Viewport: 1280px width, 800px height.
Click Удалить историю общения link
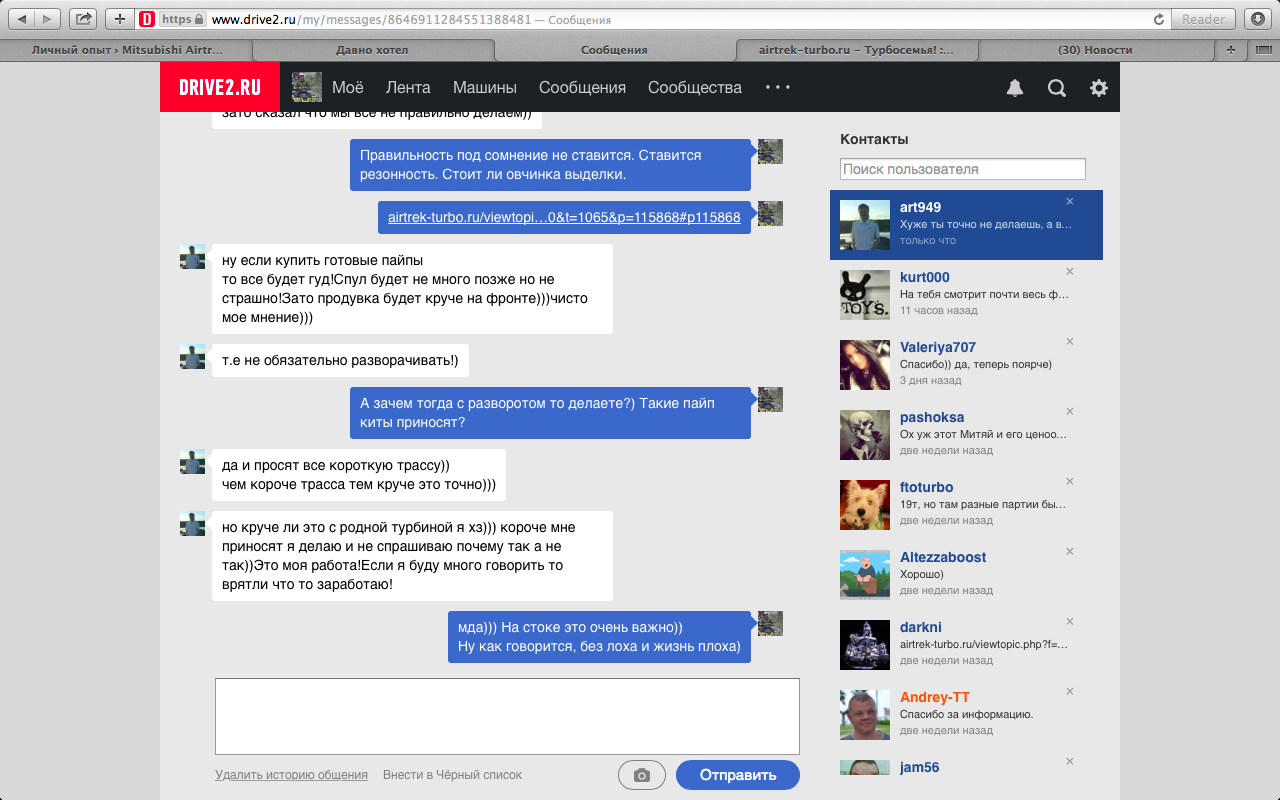point(291,775)
